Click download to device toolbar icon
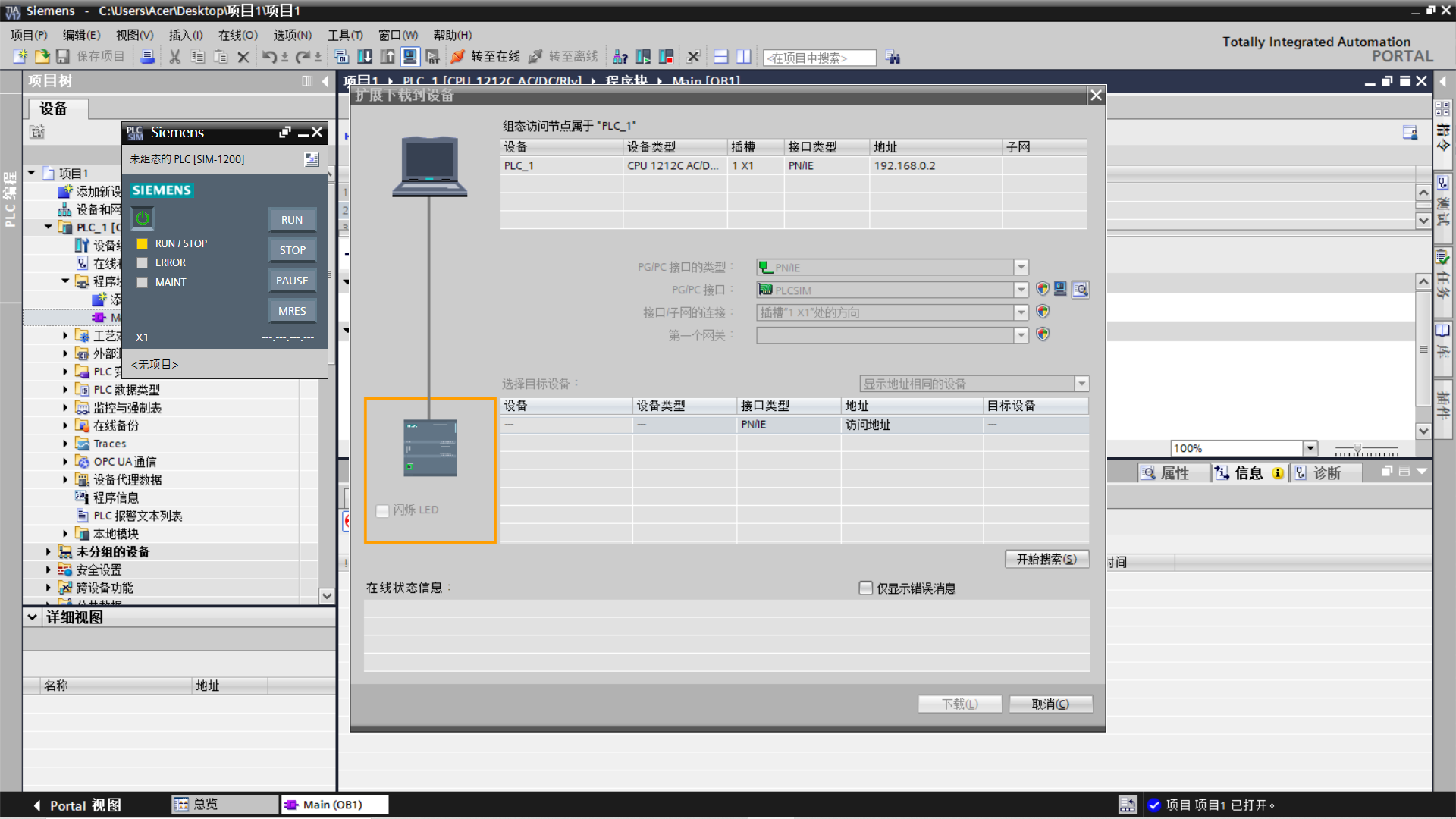Screen dimensions: 1456x819 pos(365,57)
